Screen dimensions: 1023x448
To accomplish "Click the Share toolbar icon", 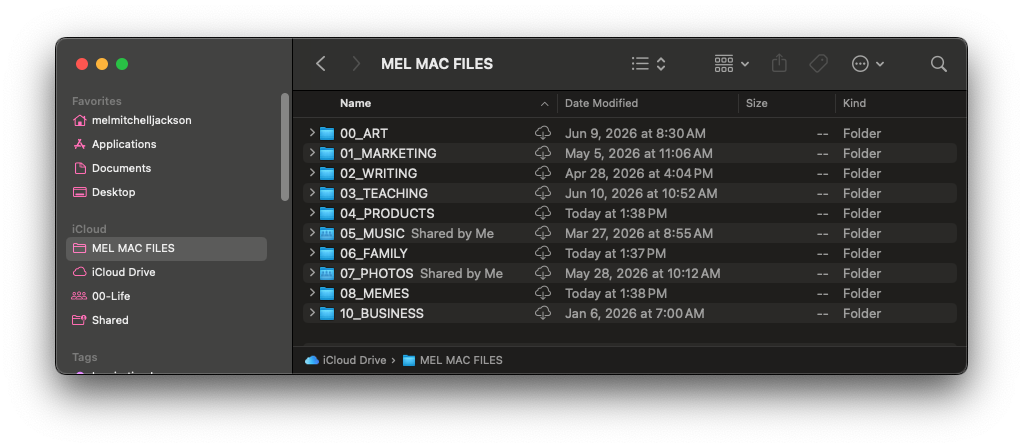I will (x=779, y=63).
